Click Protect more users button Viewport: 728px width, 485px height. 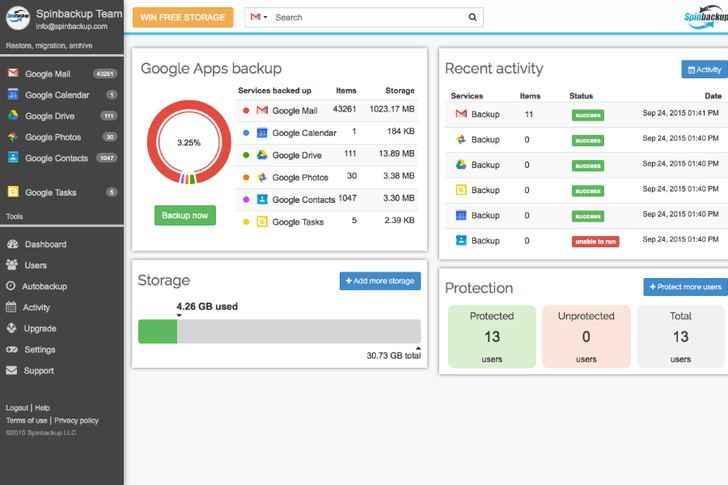pyautogui.click(x=685, y=287)
